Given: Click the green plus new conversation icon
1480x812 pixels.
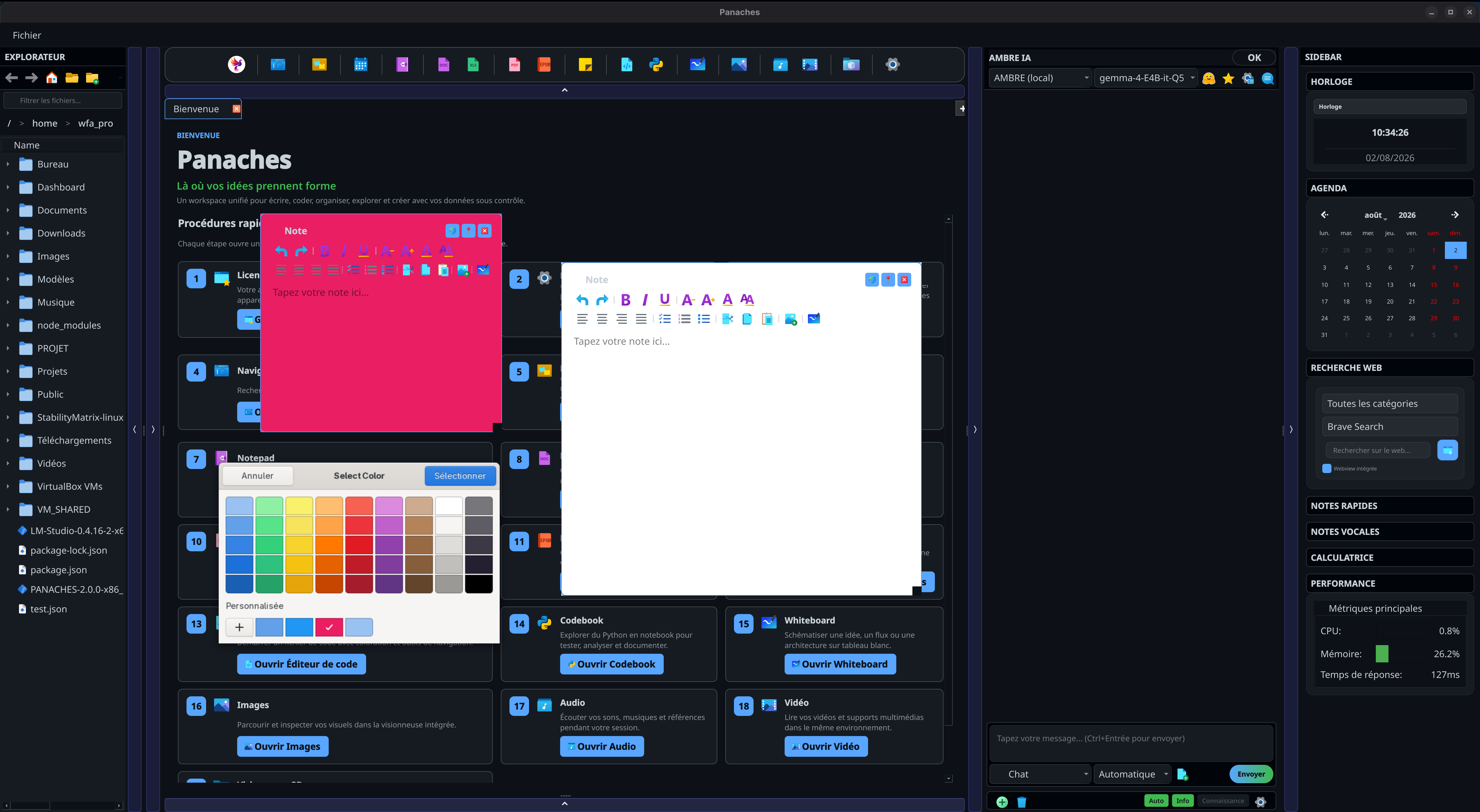Looking at the screenshot, I should [1002, 802].
